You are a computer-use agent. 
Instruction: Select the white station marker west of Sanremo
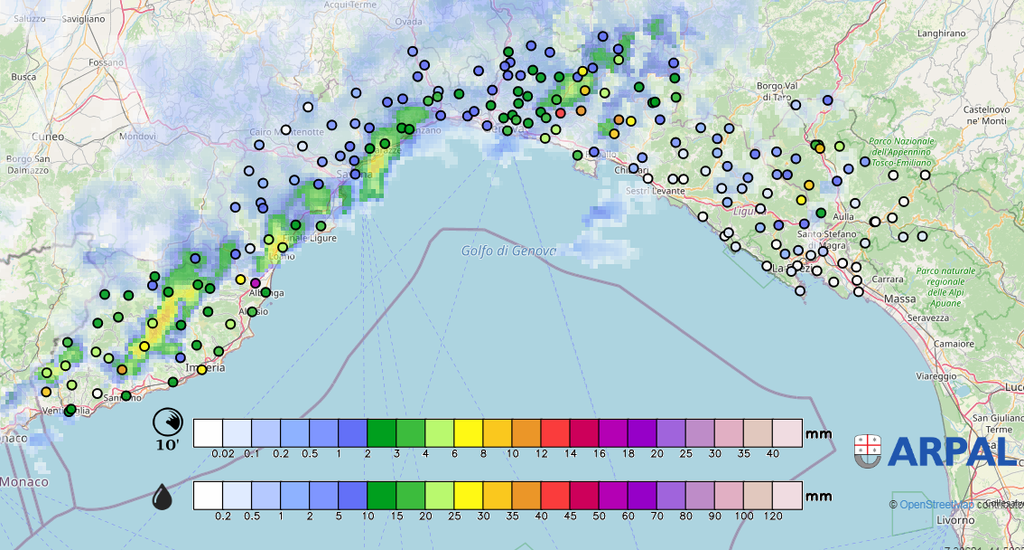[x=97, y=393]
